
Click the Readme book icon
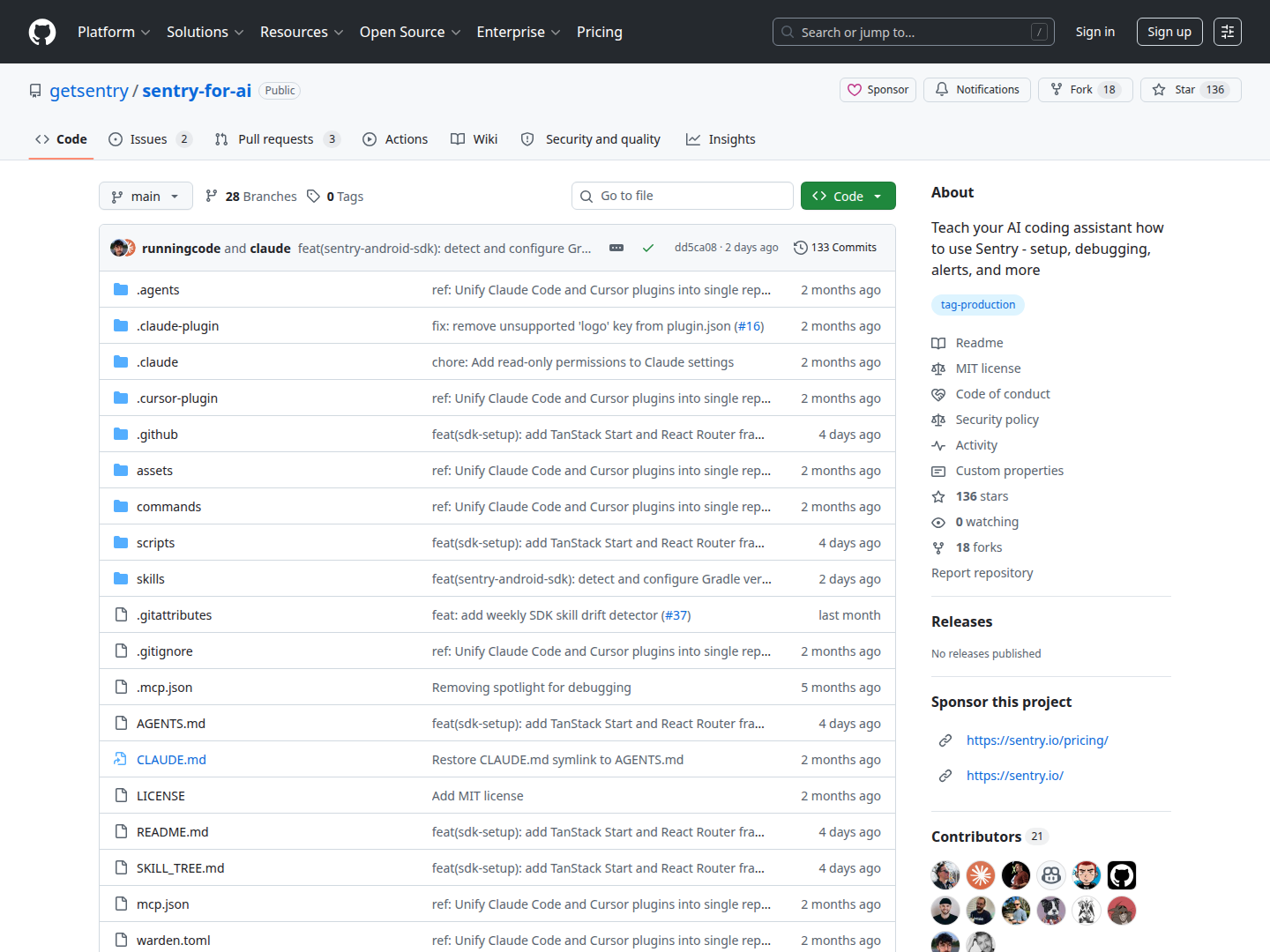pyautogui.click(x=938, y=343)
